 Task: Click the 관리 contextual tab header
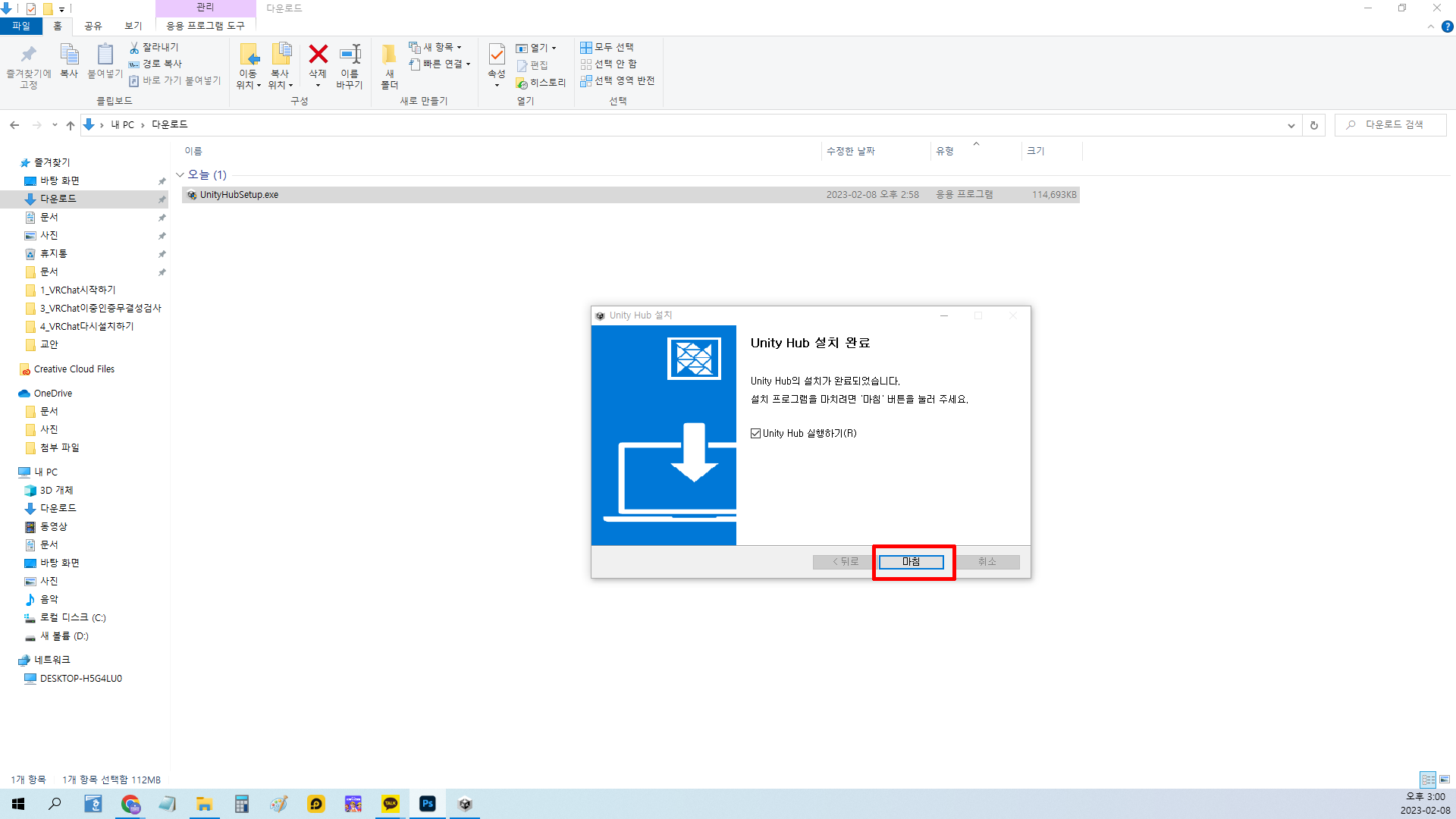tap(206, 8)
